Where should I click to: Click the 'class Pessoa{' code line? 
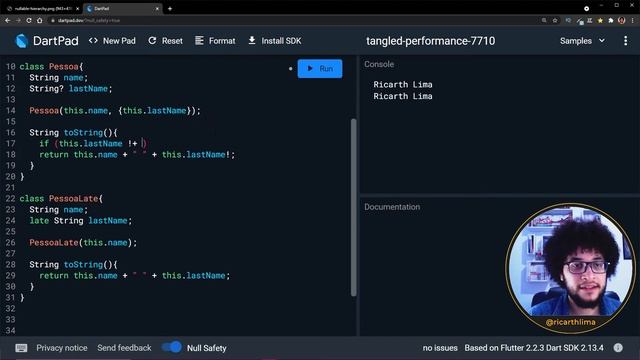click(x=51, y=67)
